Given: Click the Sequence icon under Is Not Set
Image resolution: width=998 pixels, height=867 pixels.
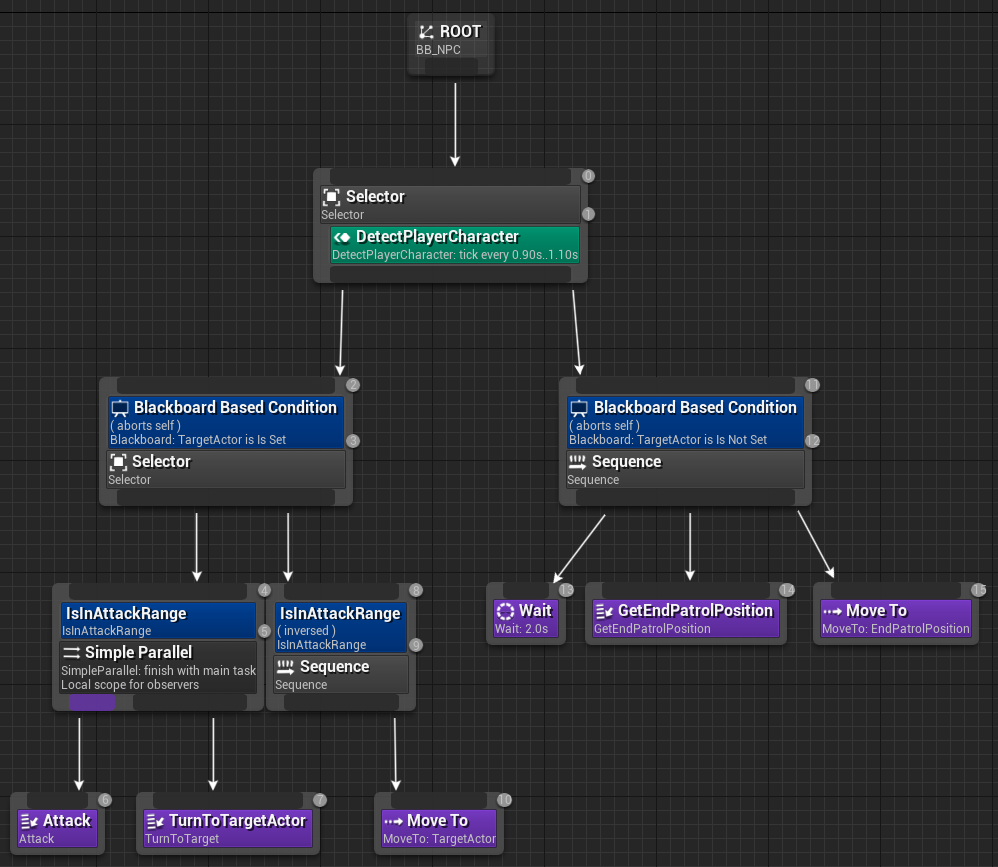Looking at the screenshot, I should pyautogui.click(x=577, y=462).
